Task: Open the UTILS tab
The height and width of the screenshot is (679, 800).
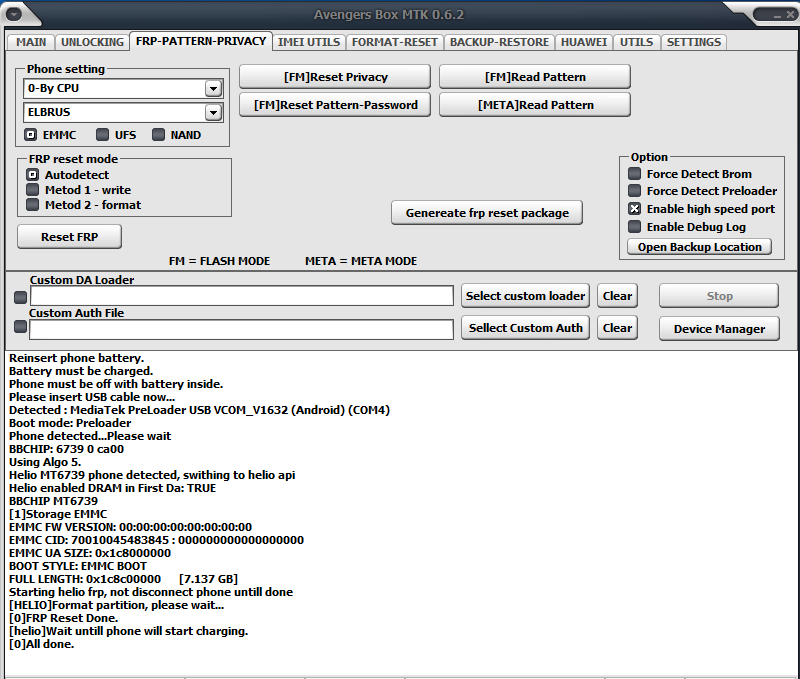Action: [x=636, y=42]
